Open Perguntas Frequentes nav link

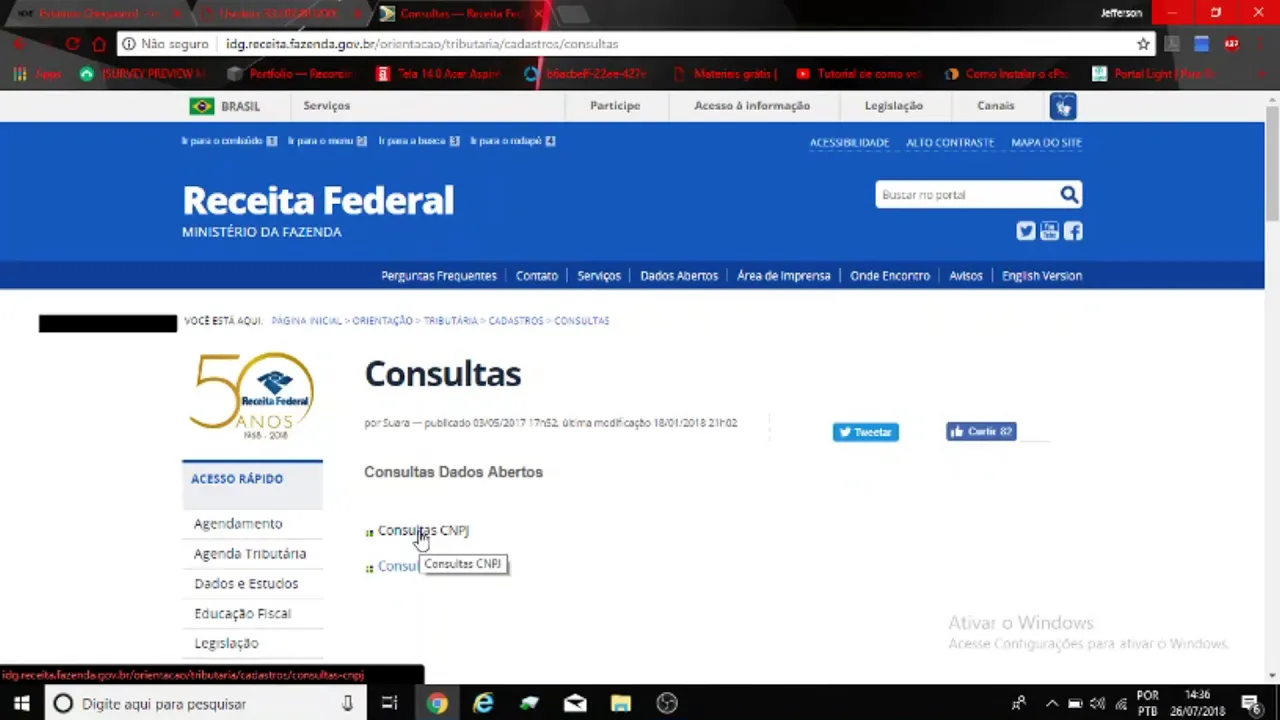[438, 276]
